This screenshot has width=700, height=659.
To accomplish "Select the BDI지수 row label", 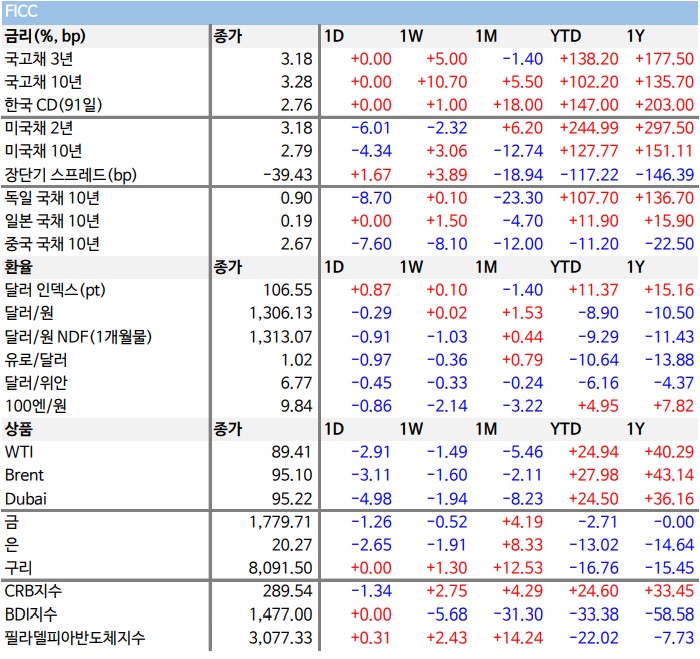I will coord(31,614).
